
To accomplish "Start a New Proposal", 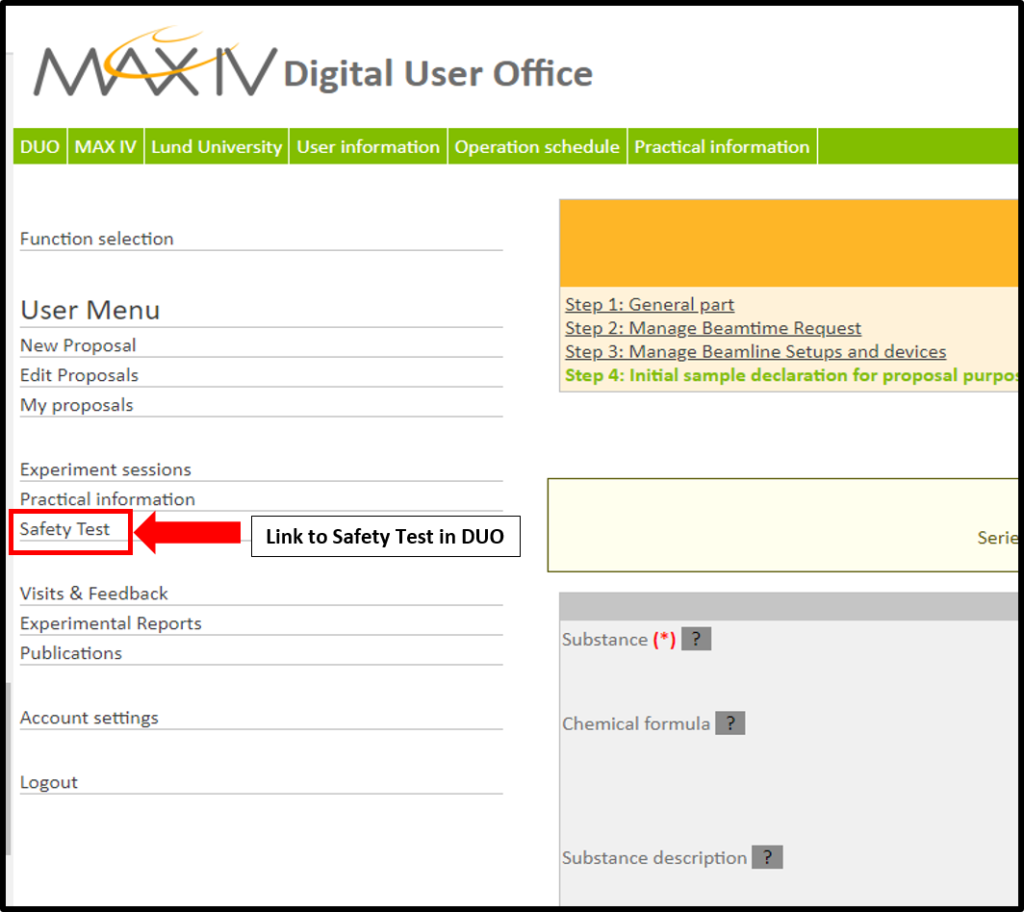I will pyautogui.click(x=78, y=345).
